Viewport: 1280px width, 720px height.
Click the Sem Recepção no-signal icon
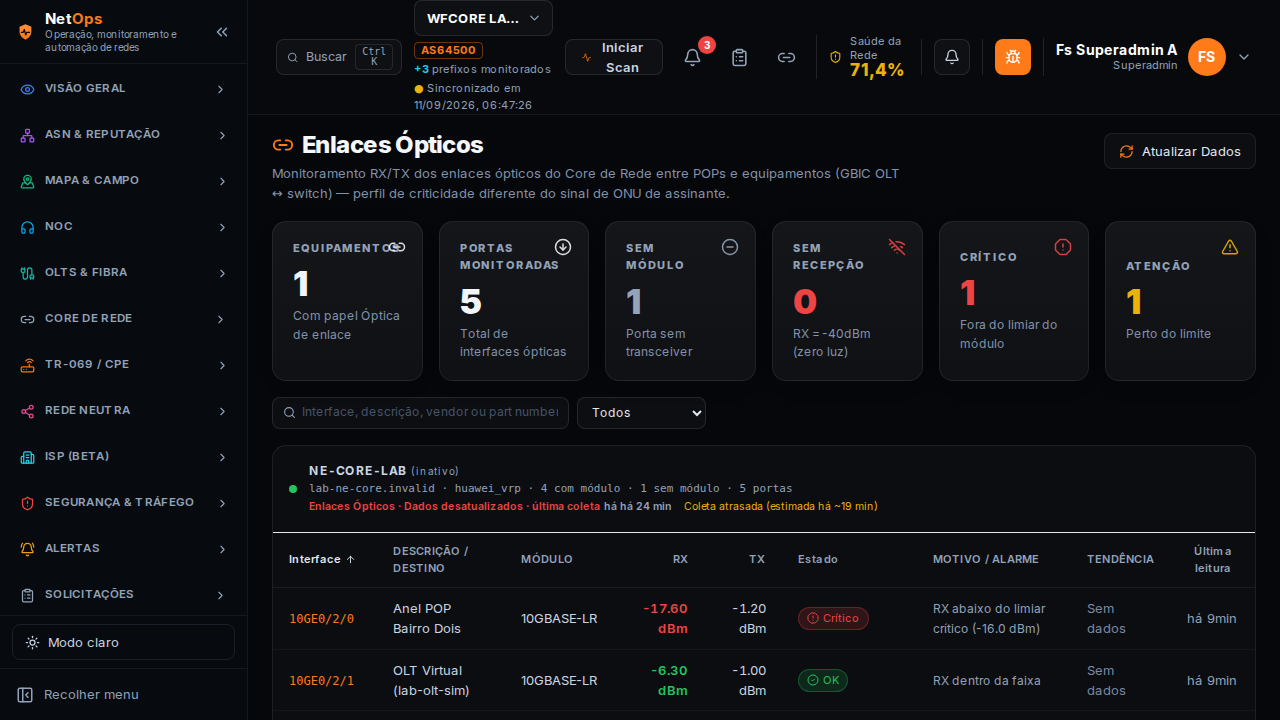tap(897, 247)
